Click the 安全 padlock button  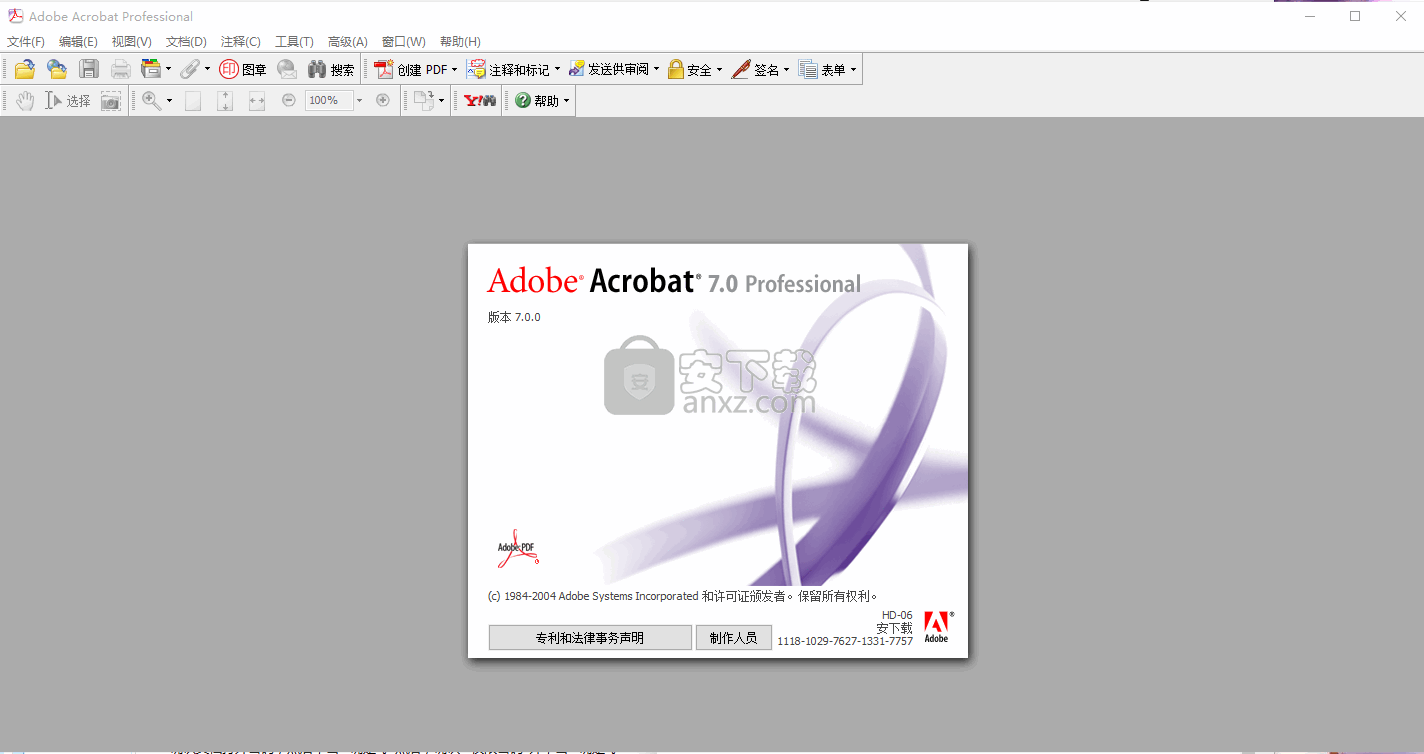pyautogui.click(x=690, y=69)
